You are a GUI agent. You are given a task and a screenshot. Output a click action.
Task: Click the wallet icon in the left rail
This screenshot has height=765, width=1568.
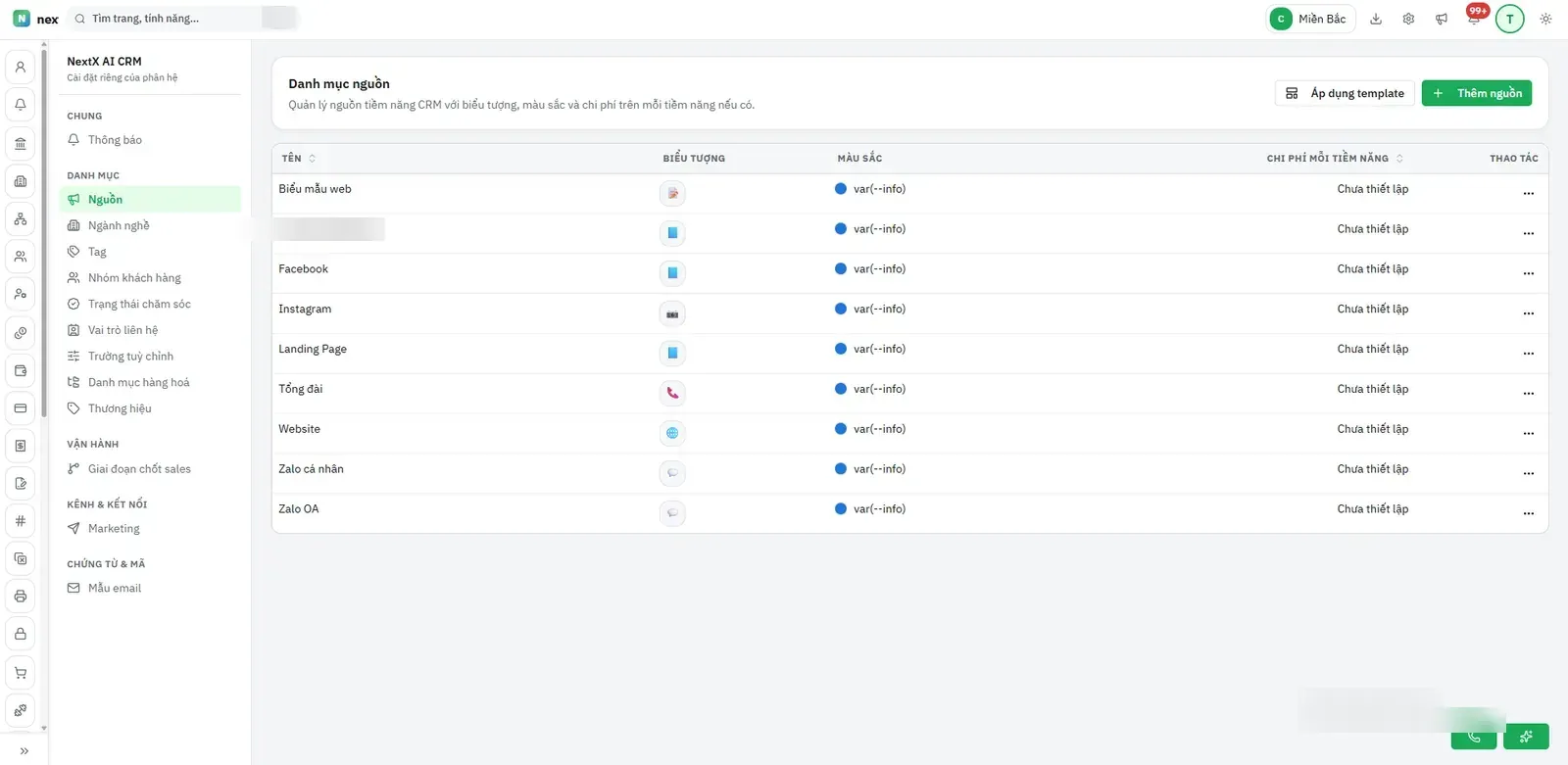tap(21, 370)
